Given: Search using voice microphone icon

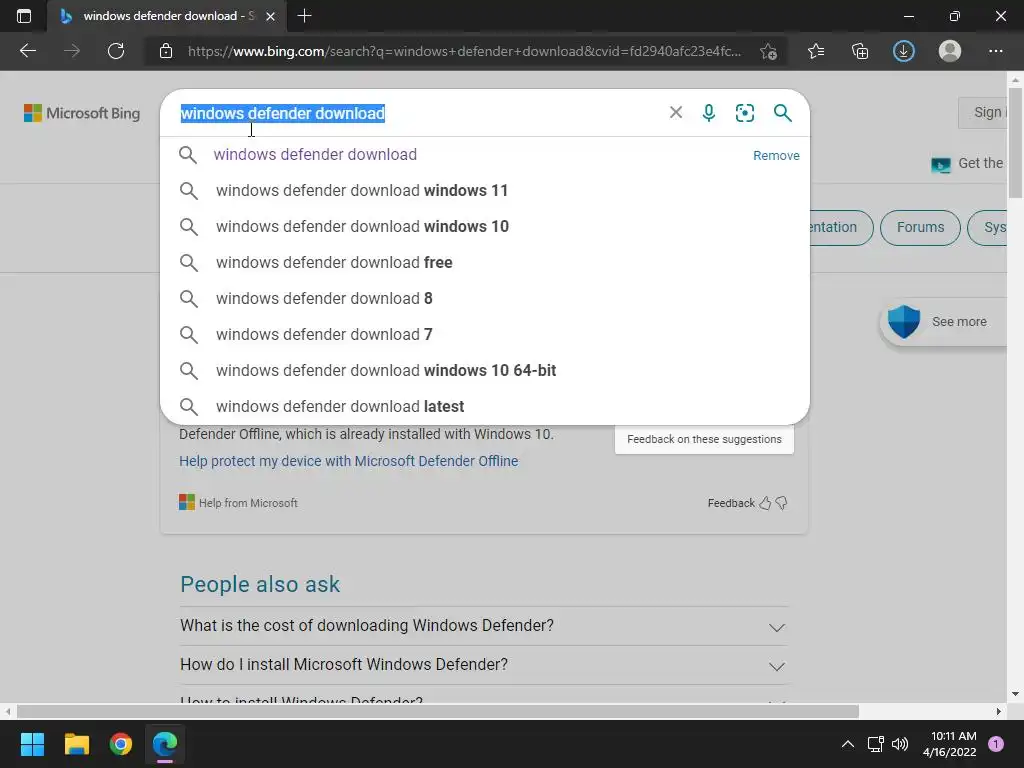Looking at the screenshot, I should [x=709, y=113].
